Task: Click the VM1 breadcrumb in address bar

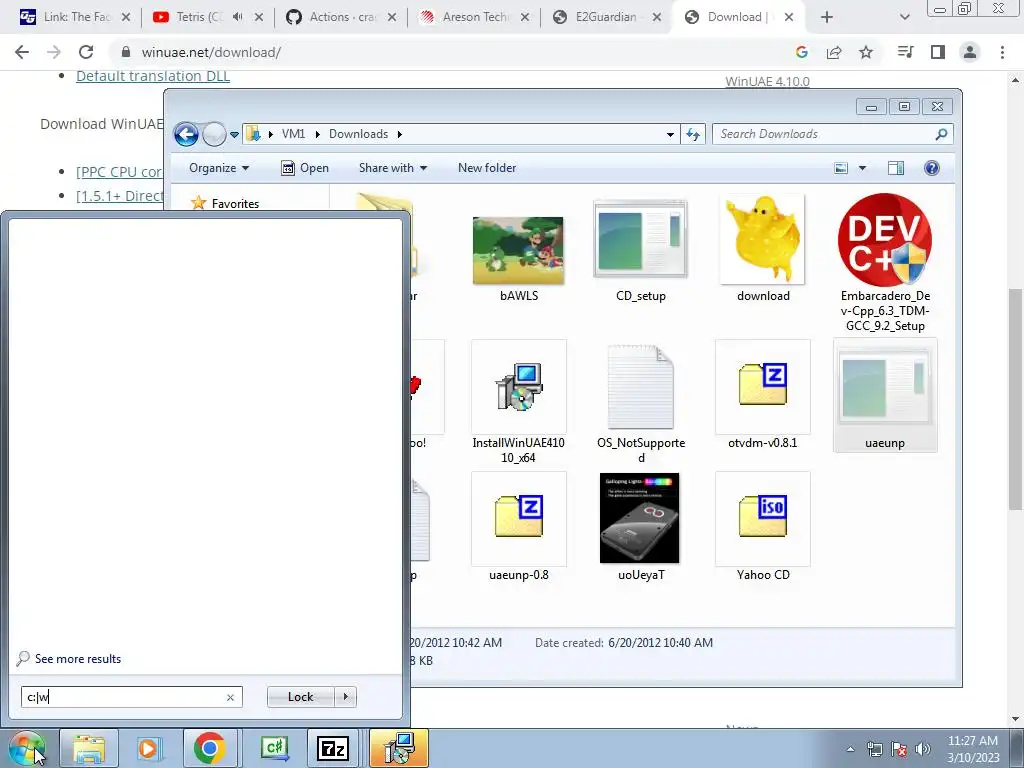Action: point(293,134)
